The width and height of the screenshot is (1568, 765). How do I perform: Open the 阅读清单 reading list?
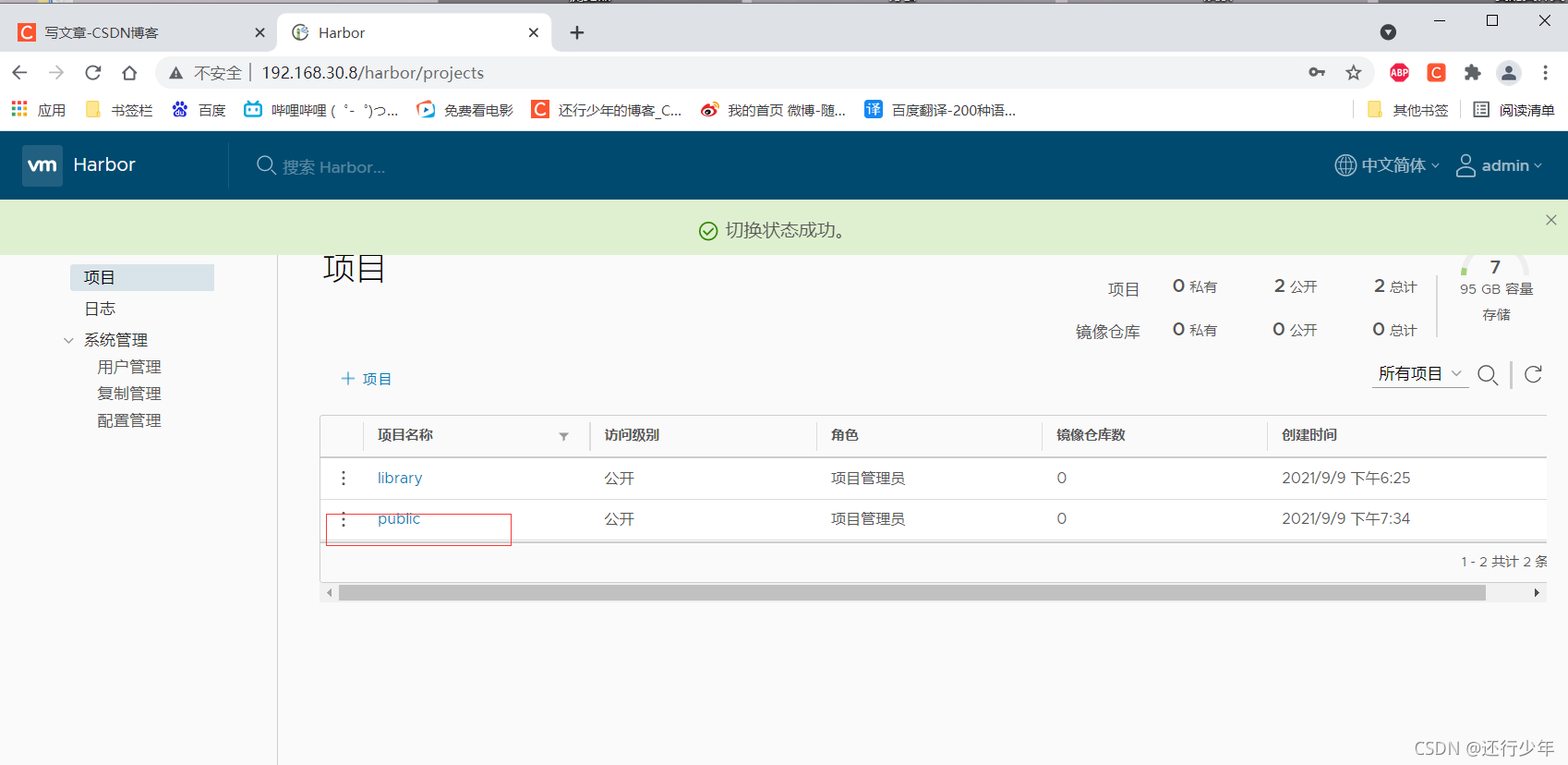(1514, 110)
